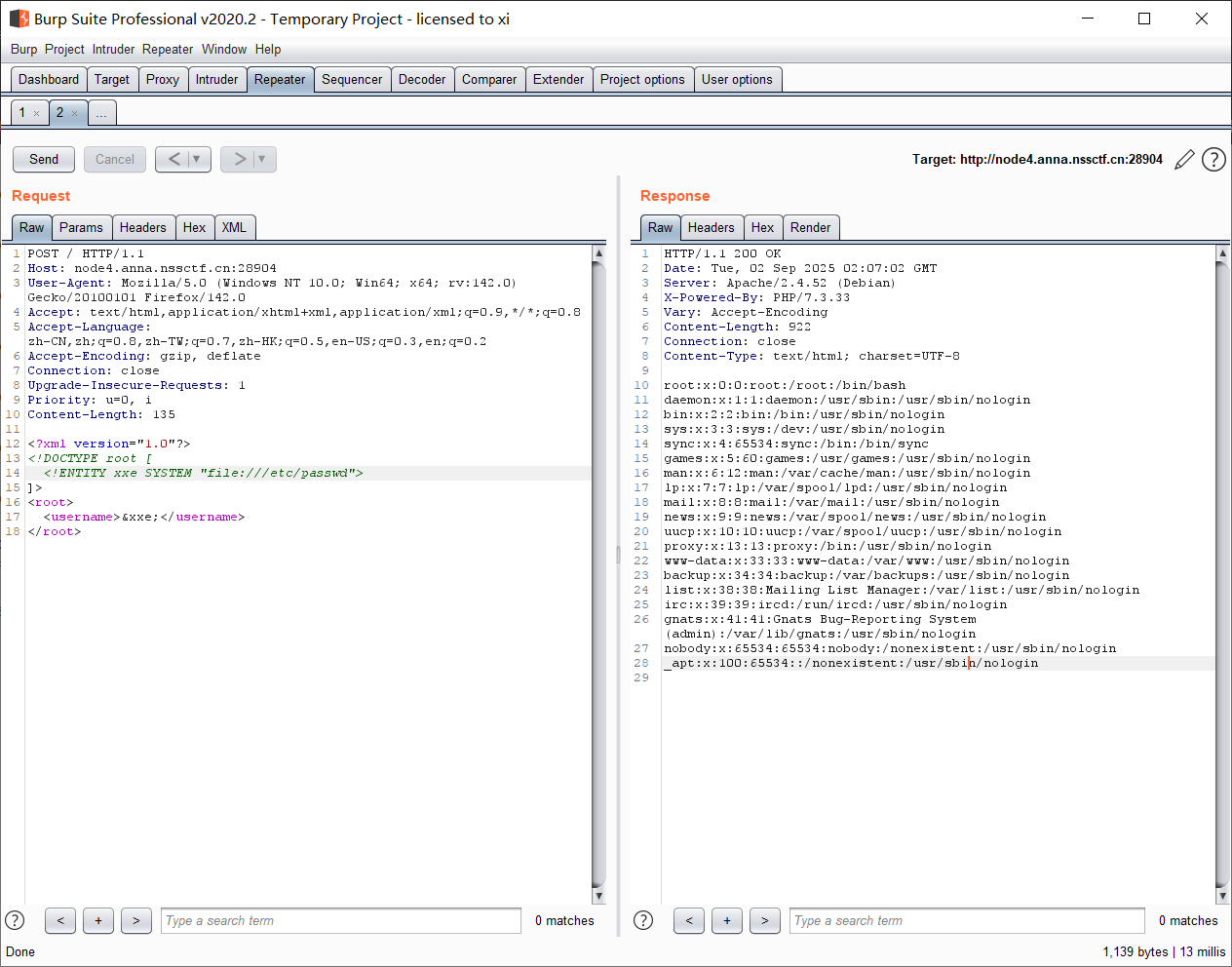Click request scrollbar down arrow
This screenshot has width=1232, height=967.
(x=598, y=896)
